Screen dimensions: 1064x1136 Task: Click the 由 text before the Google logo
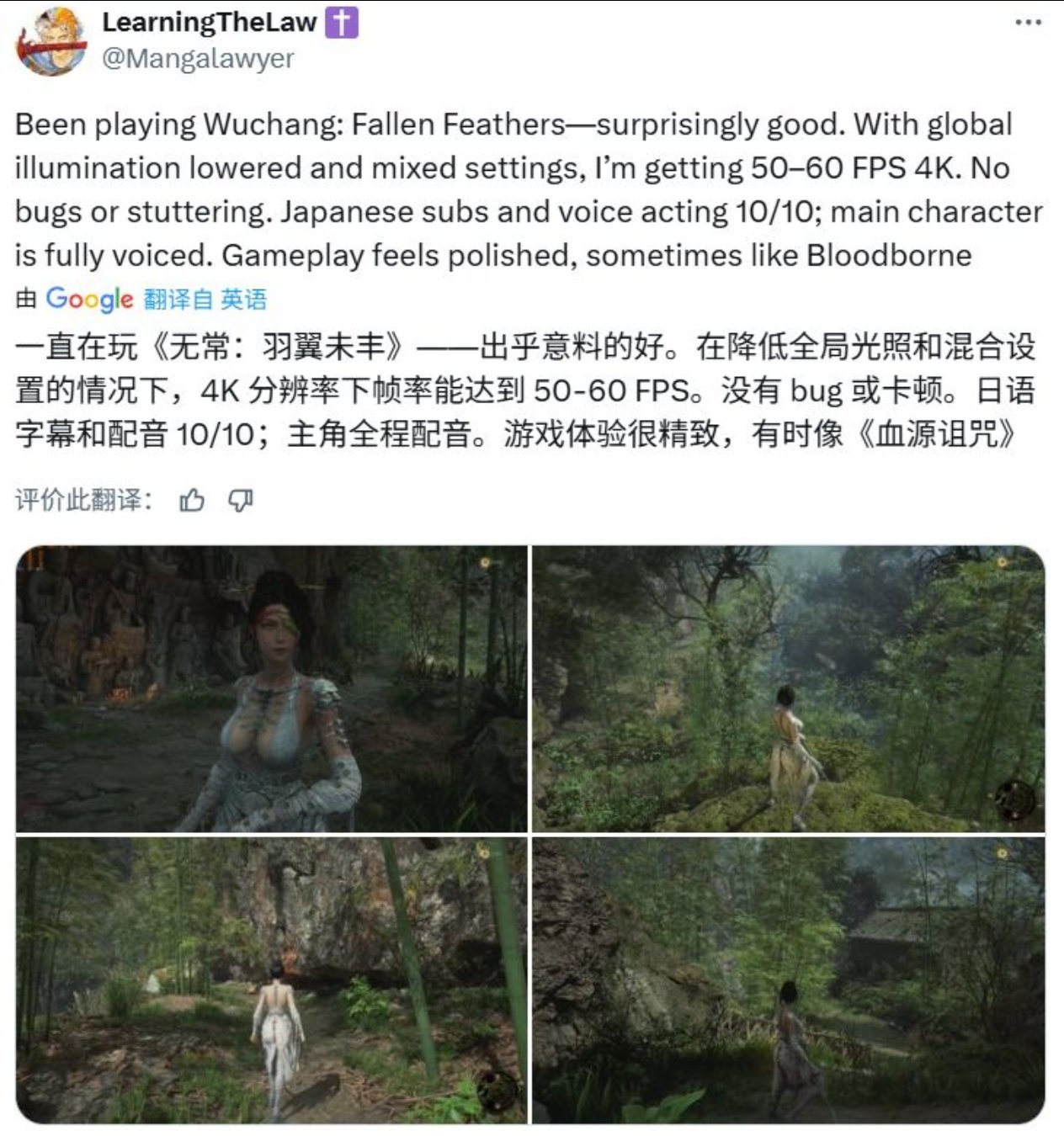tap(26, 299)
